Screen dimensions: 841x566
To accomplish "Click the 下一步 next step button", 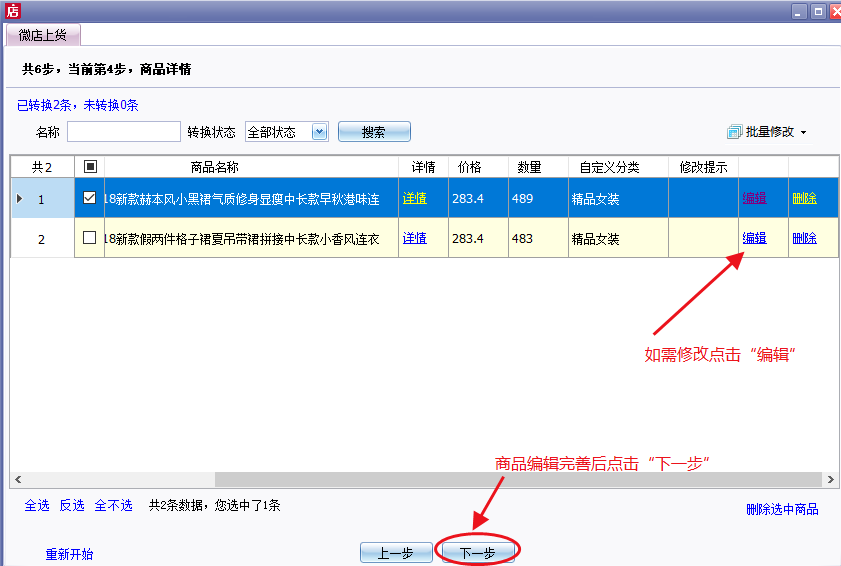I will pyautogui.click(x=479, y=553).
